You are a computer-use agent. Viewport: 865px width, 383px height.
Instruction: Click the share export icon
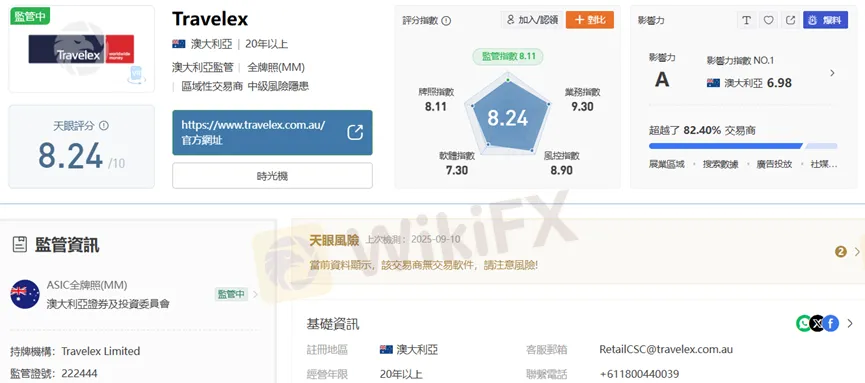click(x=790, y=20)
